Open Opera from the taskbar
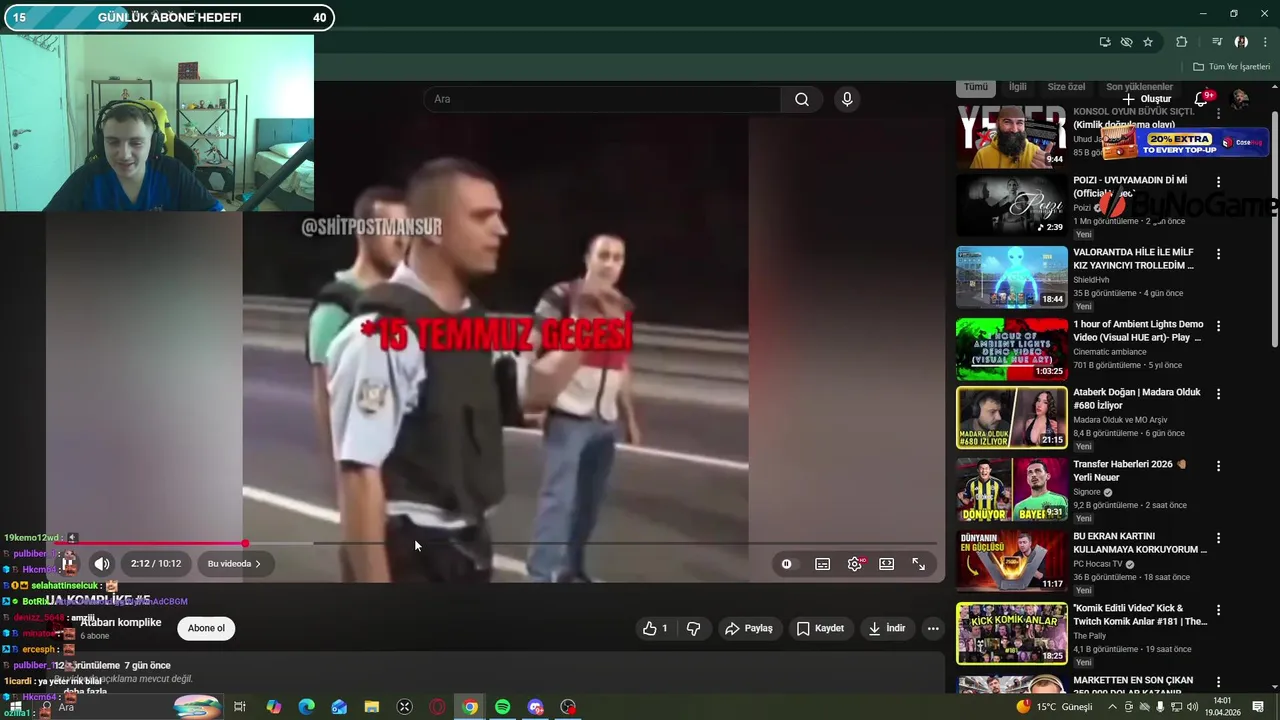 click(x=437, y=707)
